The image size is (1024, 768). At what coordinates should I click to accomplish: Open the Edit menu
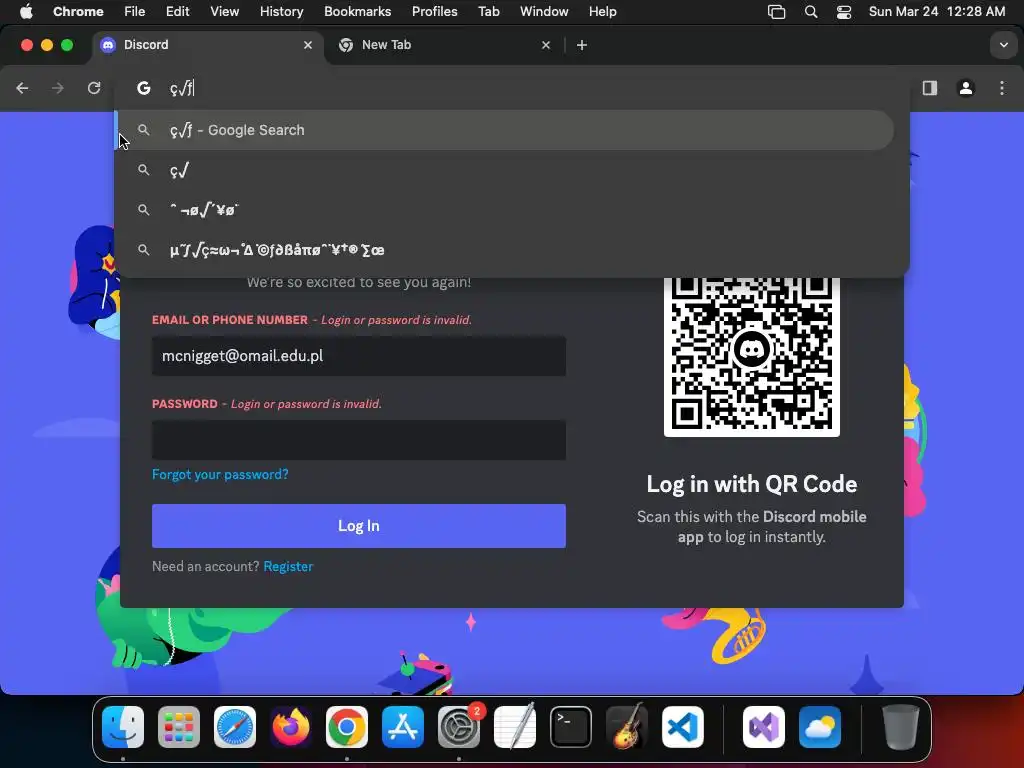[177, 12]
